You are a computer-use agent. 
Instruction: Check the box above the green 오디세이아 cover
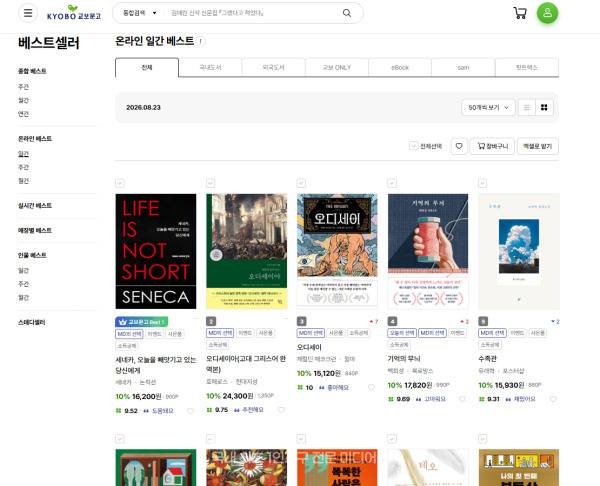coord(210,183)
